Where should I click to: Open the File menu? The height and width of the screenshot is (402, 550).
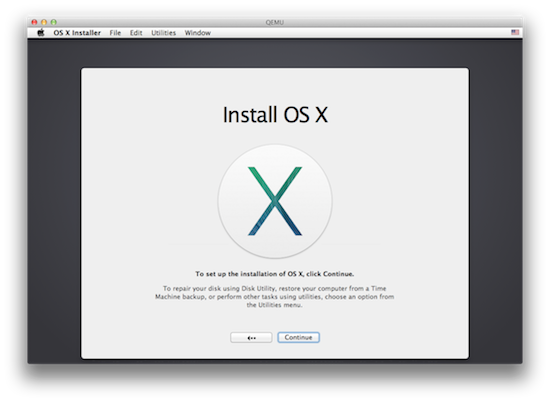click(115, 33)
